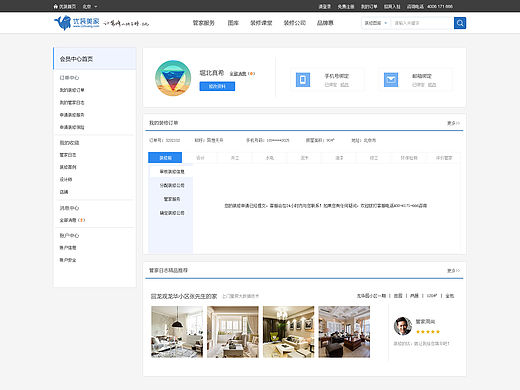Click the merchant entry link in top bar
This screenshot has height=390, width=520.
[392, 6]
